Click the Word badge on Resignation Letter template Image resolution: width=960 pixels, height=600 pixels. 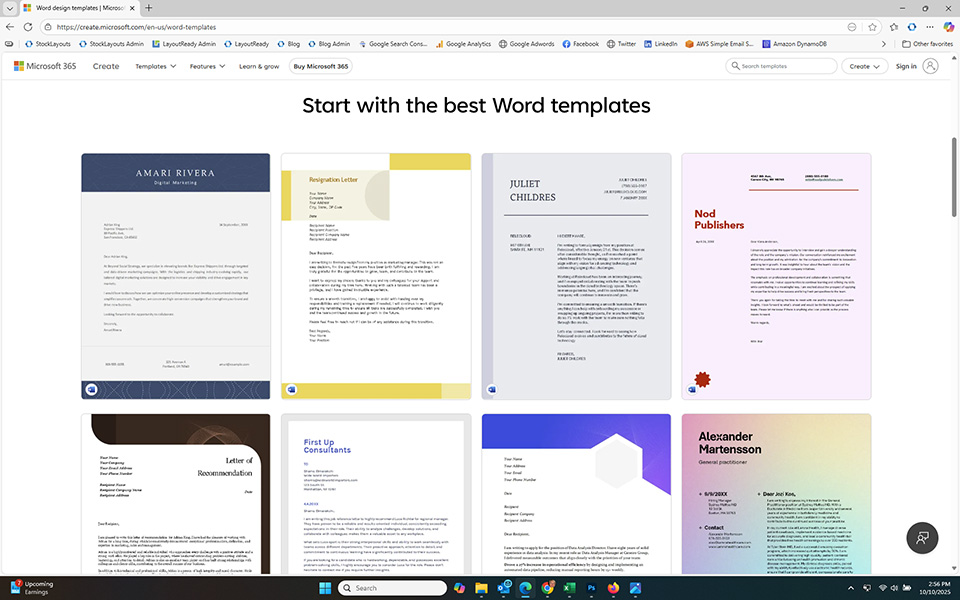(290, 389)
